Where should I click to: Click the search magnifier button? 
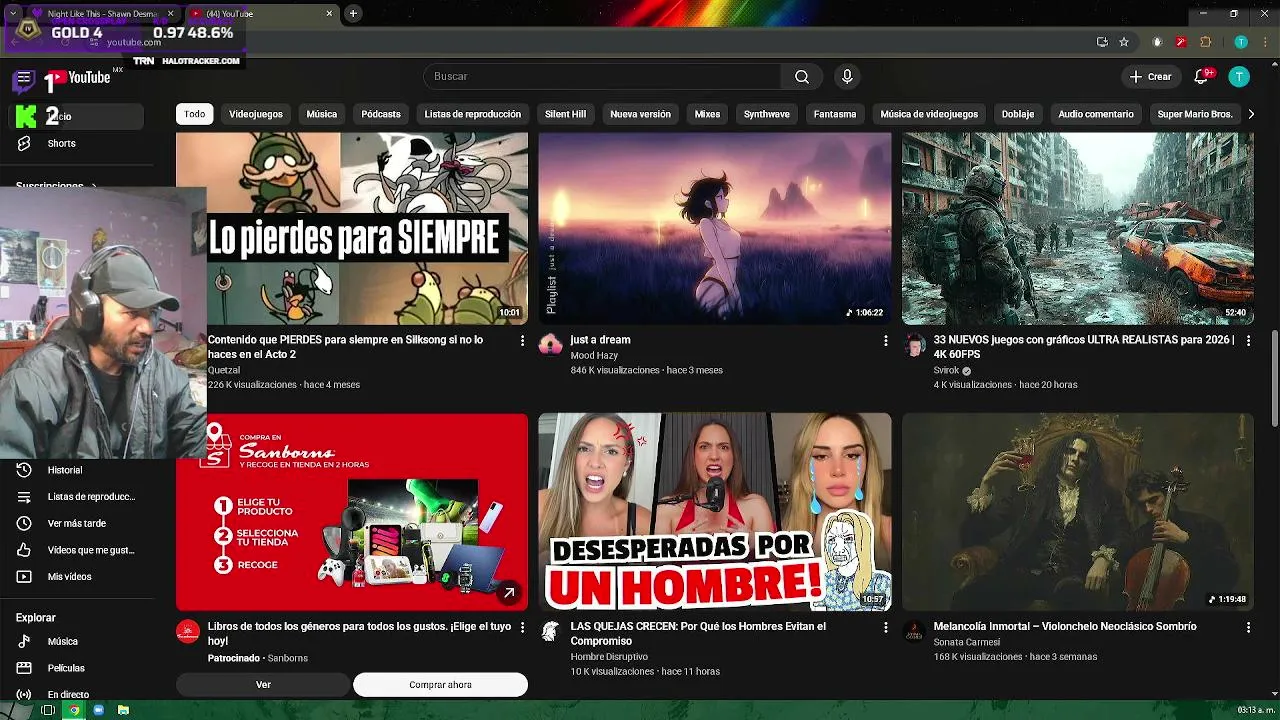click(801, 77)
